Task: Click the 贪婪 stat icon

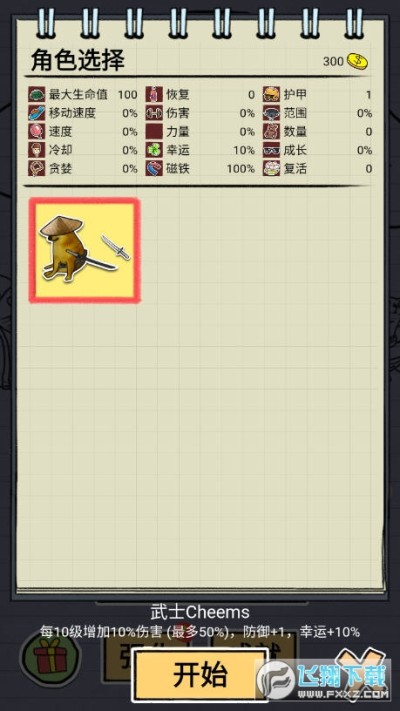Action: click(x=37, y=169)
